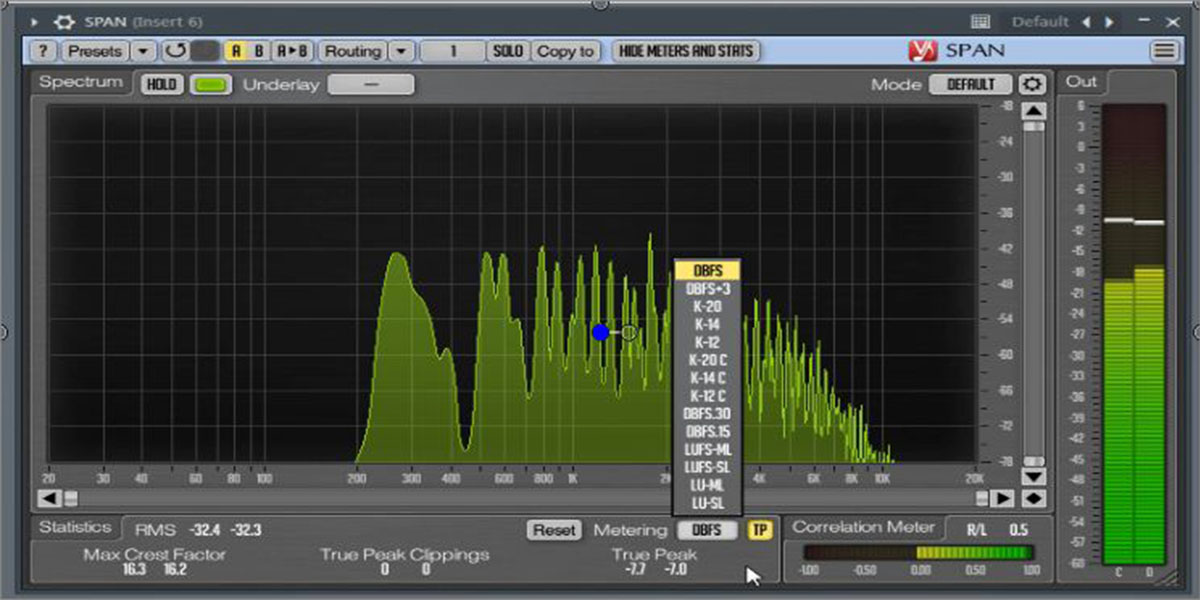Click the vertical range down arrow
1200x600 pixels.
click(x=1033, y=477)
